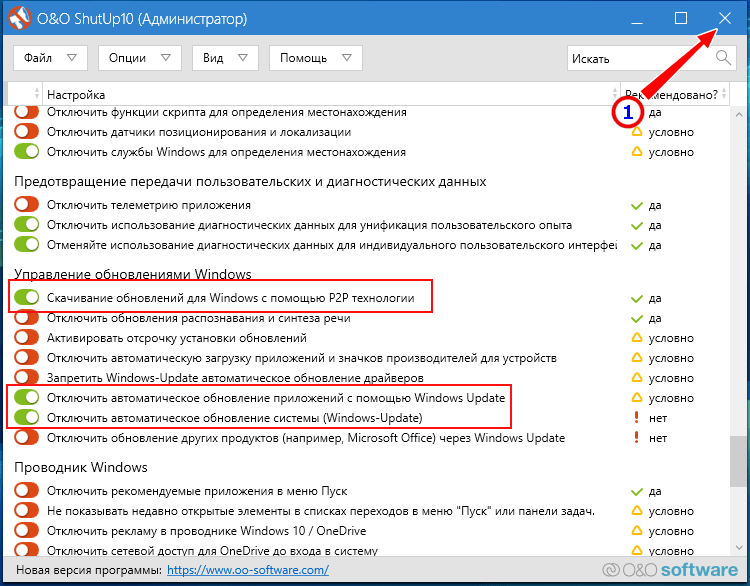Image resolution: width=750 pixels, height=586 pixels.
Task: Select 'Проводник Windows' section heading
Action: (x=81, y=467)
